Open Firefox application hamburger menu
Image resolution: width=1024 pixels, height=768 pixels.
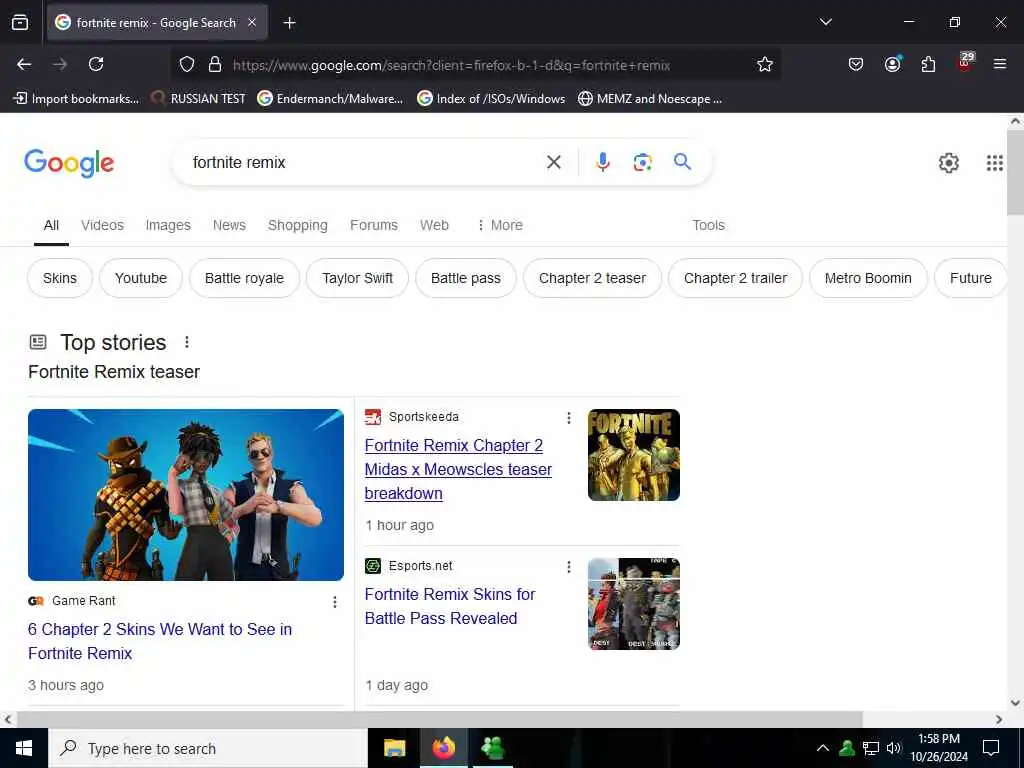(x=999, y=64)
